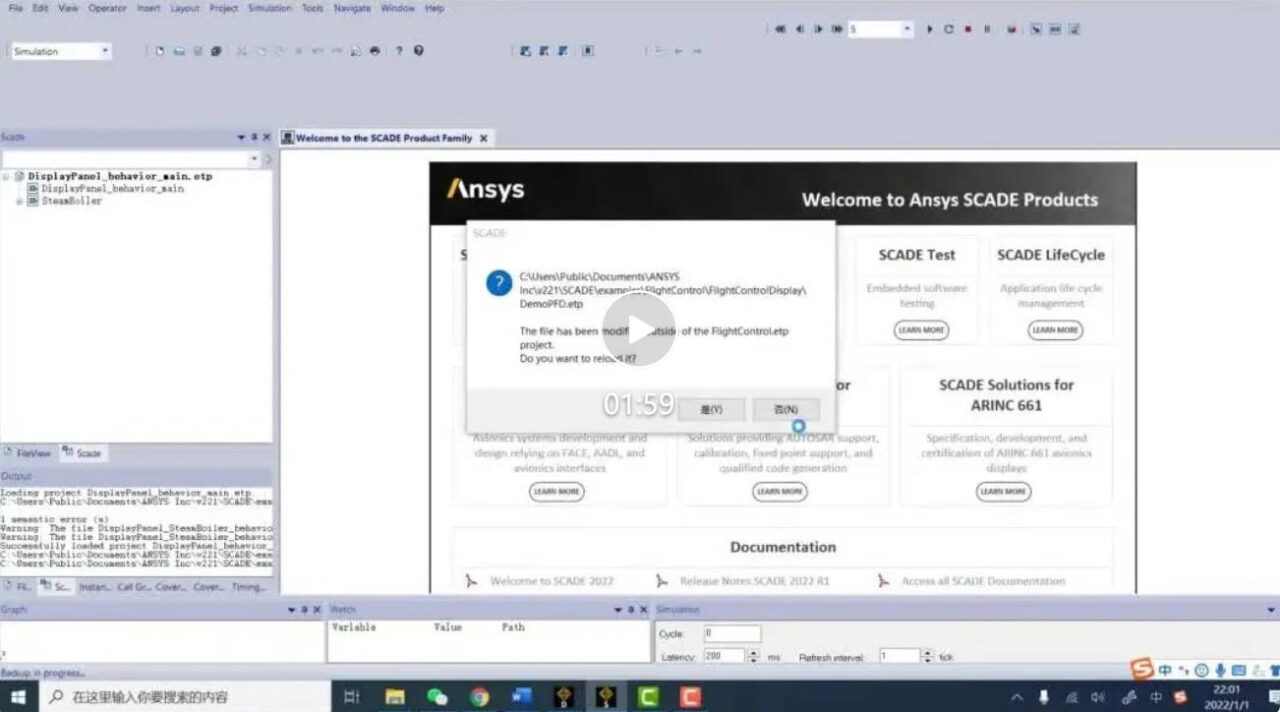Click the Open folder toolbar icon
Screen dimensions: 1280x712
[x=179, y=51]
